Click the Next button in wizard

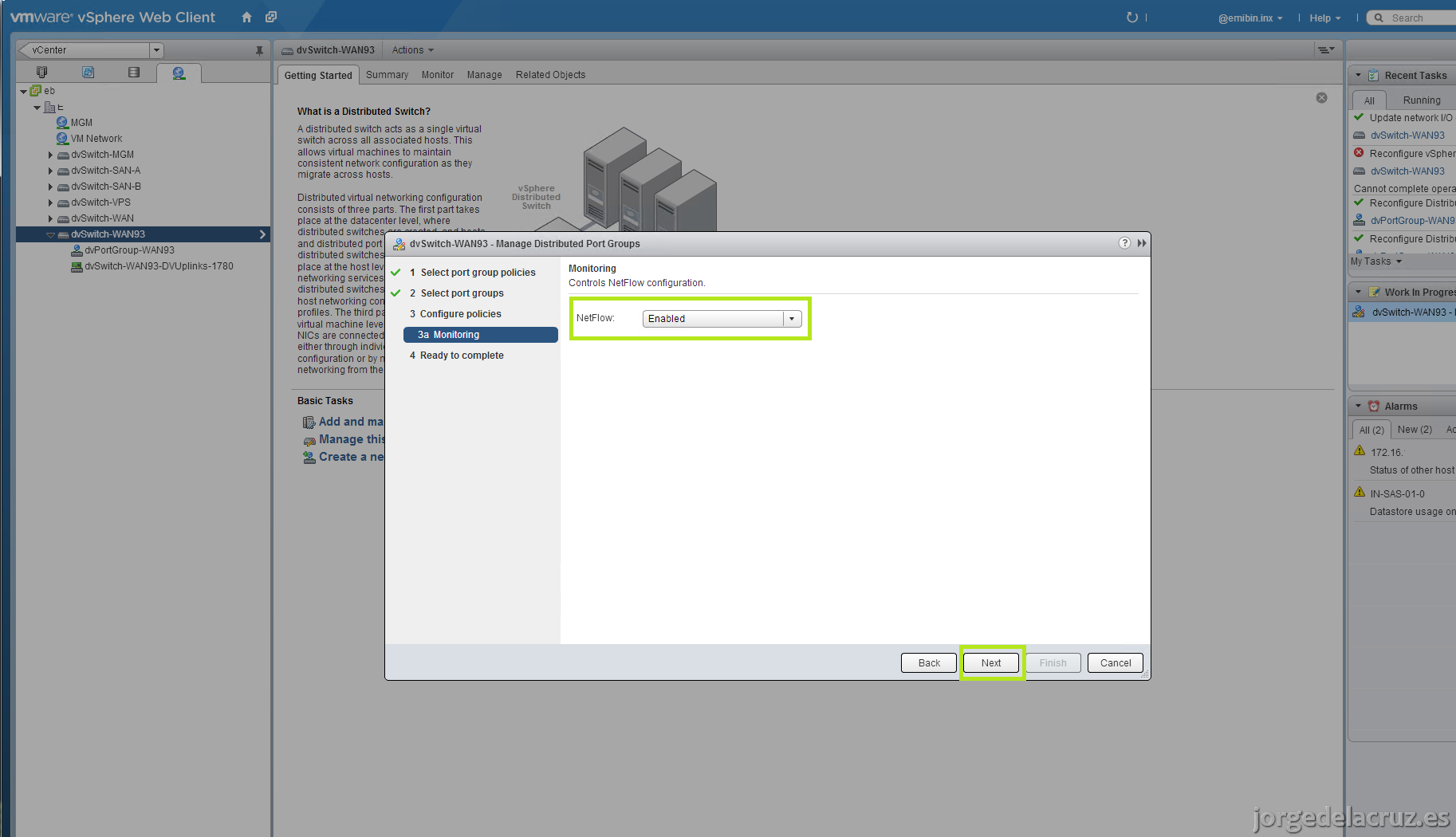[x=991, y=663]
